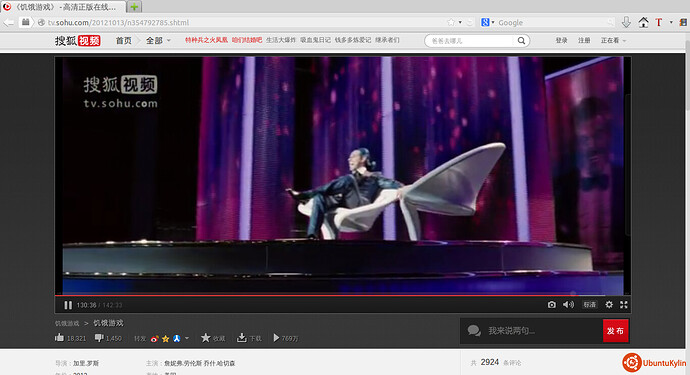Select the 饥饿游戏 browser tab
This screenshot has height=375, width=690.
pos(63,7)
